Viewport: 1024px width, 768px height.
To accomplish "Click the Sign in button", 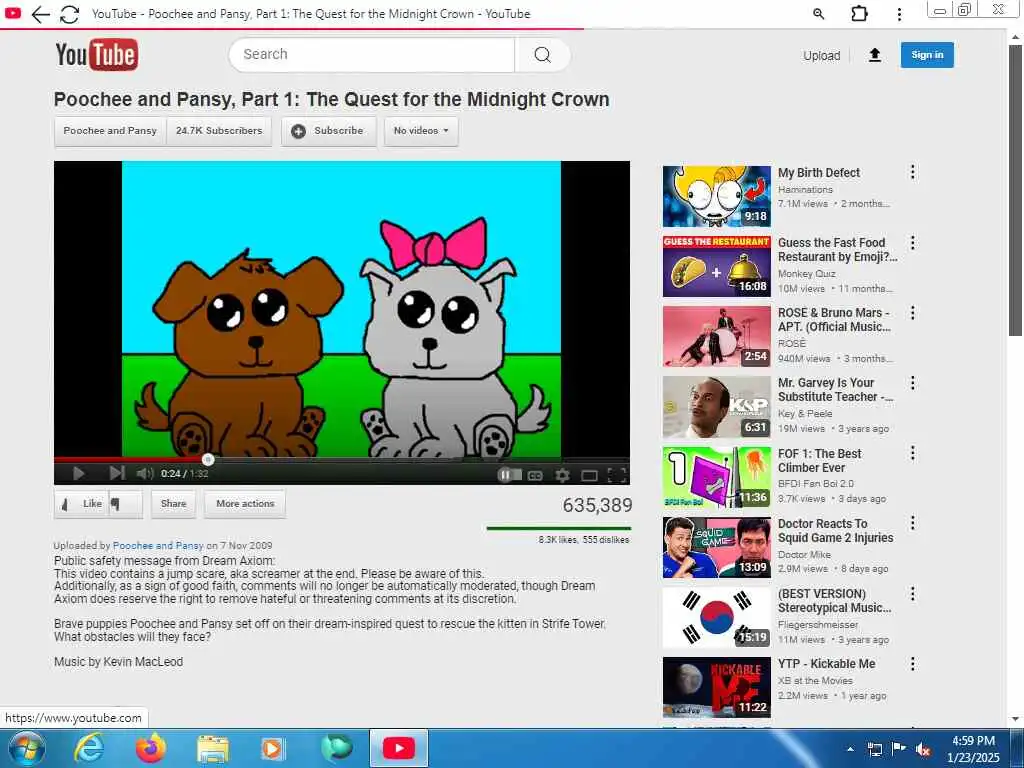I will pos(927,55).
